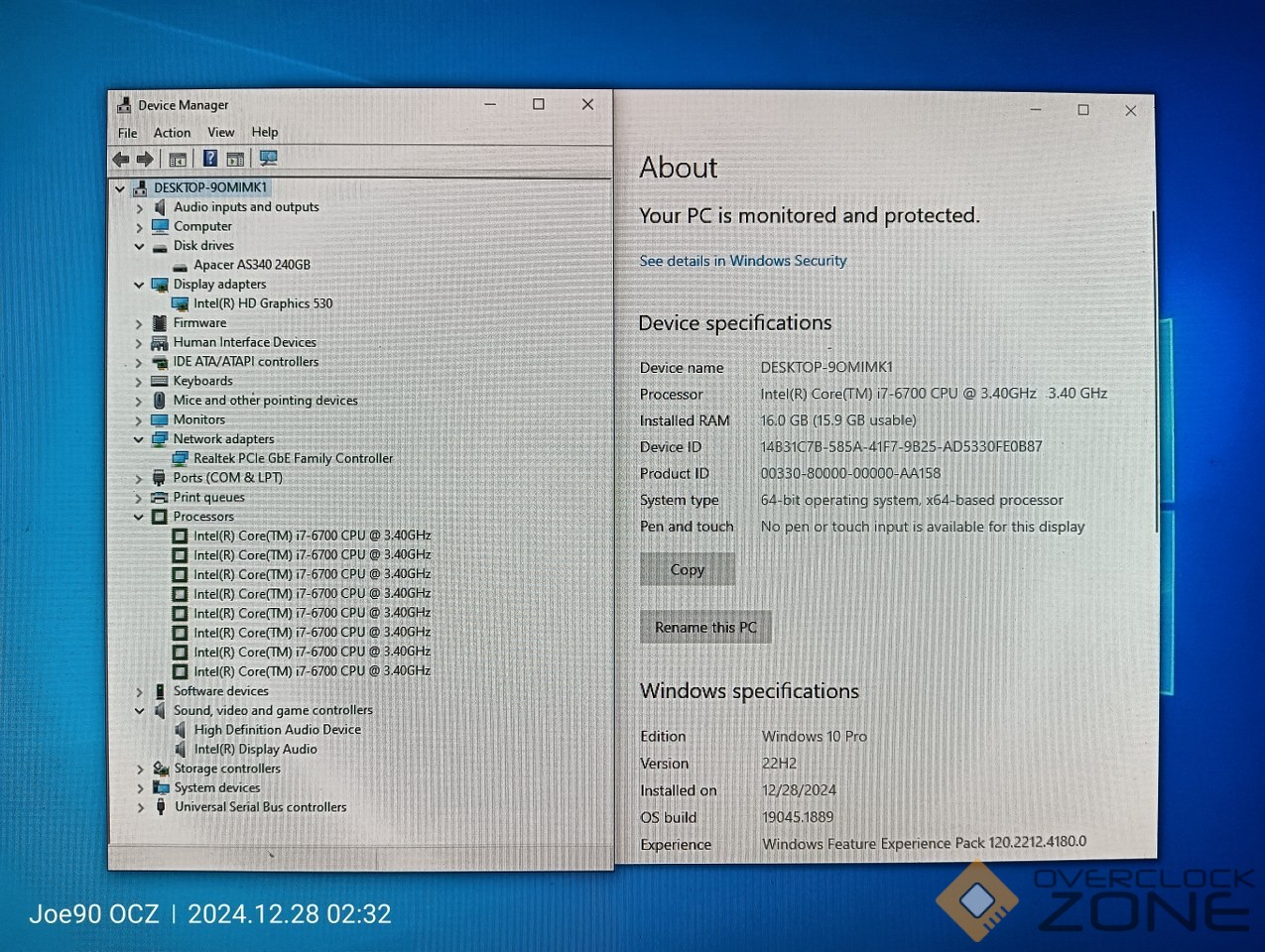Image resolution: width=1265 pixels, height=952 pixels.
Task: Collapse the Processors node
Action: point(140,517)
